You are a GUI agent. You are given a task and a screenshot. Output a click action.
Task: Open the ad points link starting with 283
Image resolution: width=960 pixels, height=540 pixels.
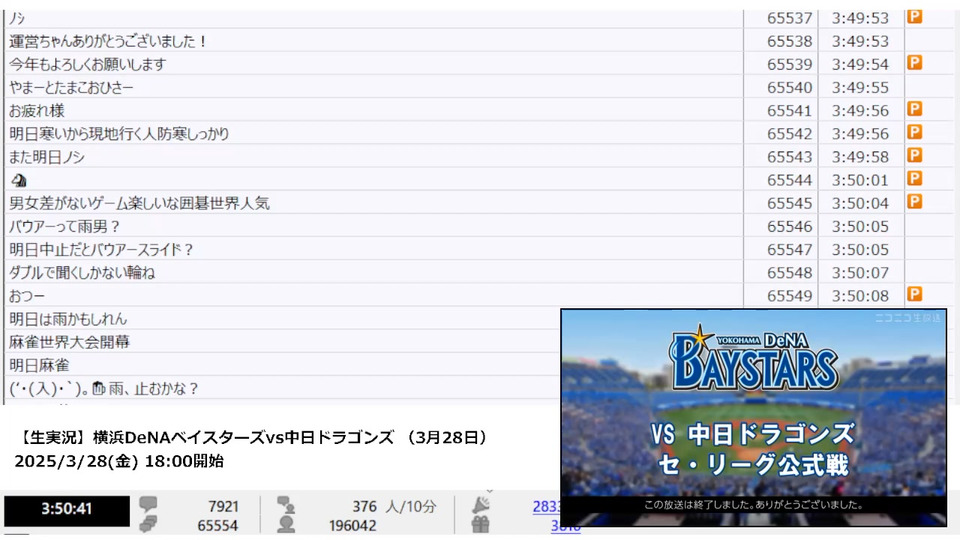point(546,506)
